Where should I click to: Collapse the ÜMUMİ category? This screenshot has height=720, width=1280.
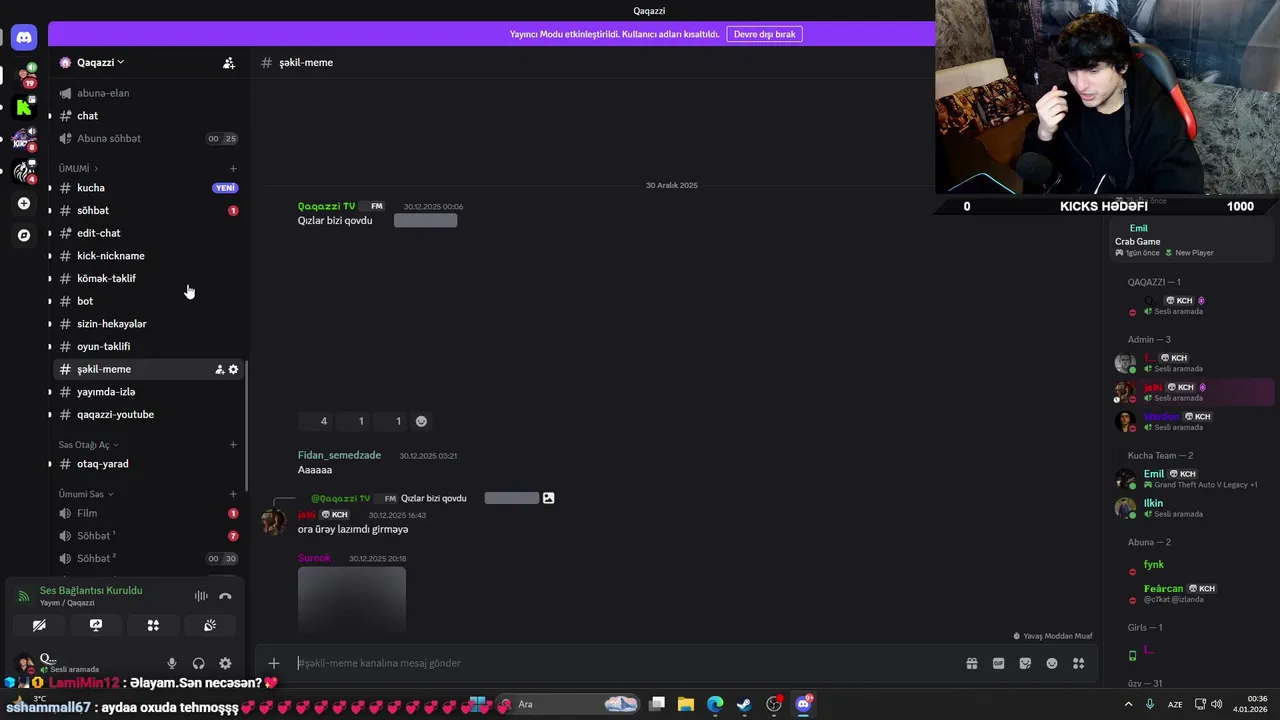tap(78, 168)
